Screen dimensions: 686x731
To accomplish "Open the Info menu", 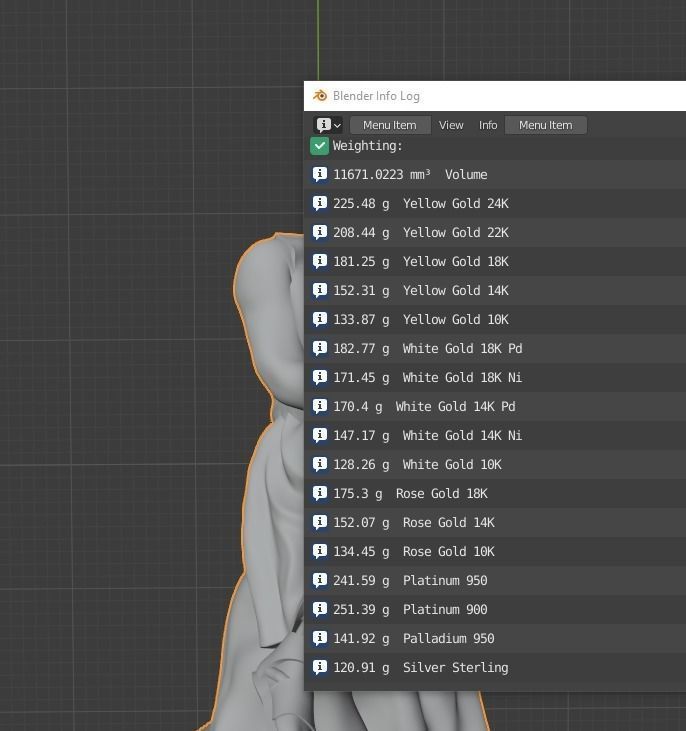I will pyautogui.click(x=488, y=125).
